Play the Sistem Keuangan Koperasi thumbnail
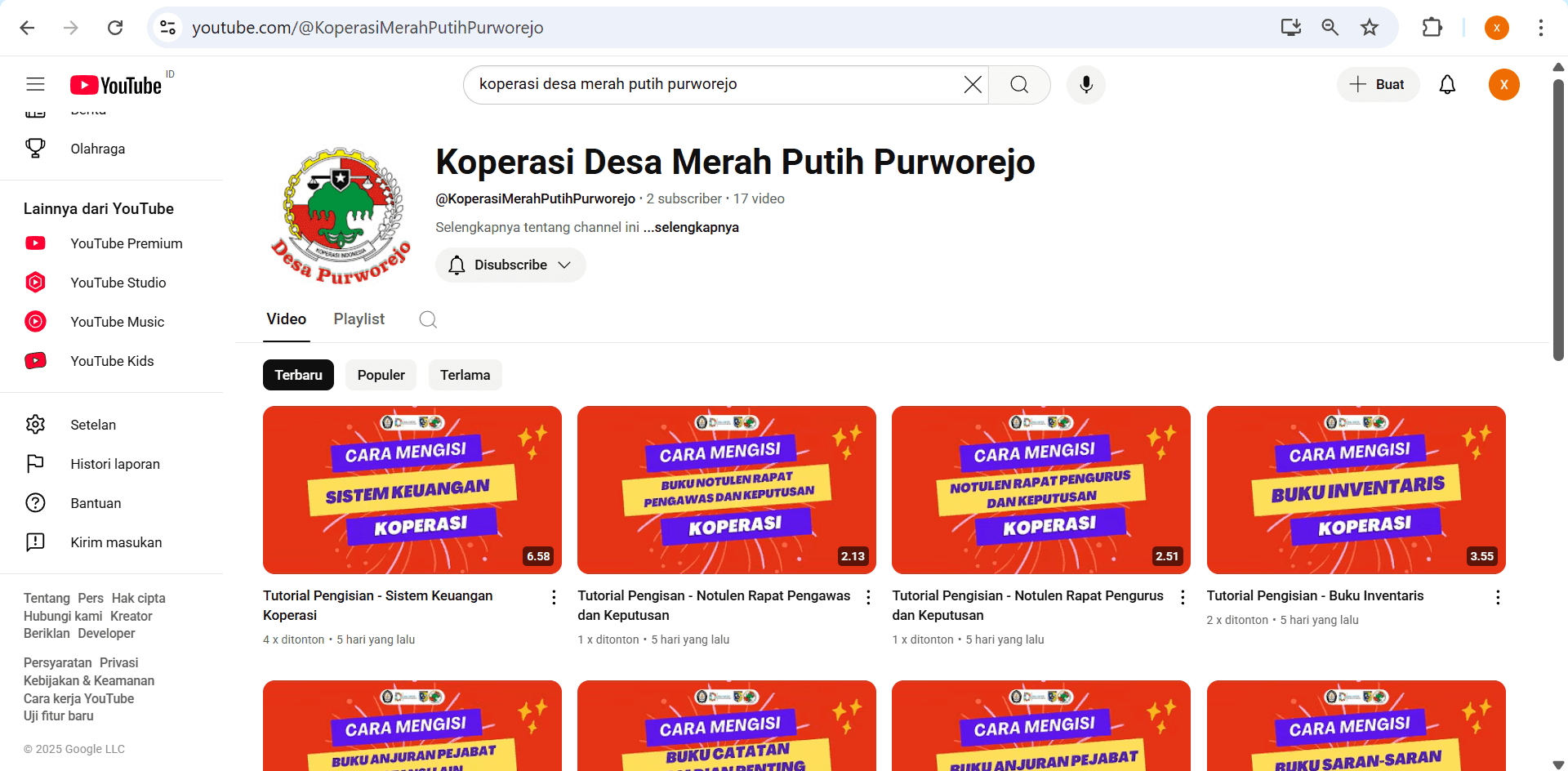Image resolution: width=1568 pixels, height=771 pixels. (x=412, y=490)
